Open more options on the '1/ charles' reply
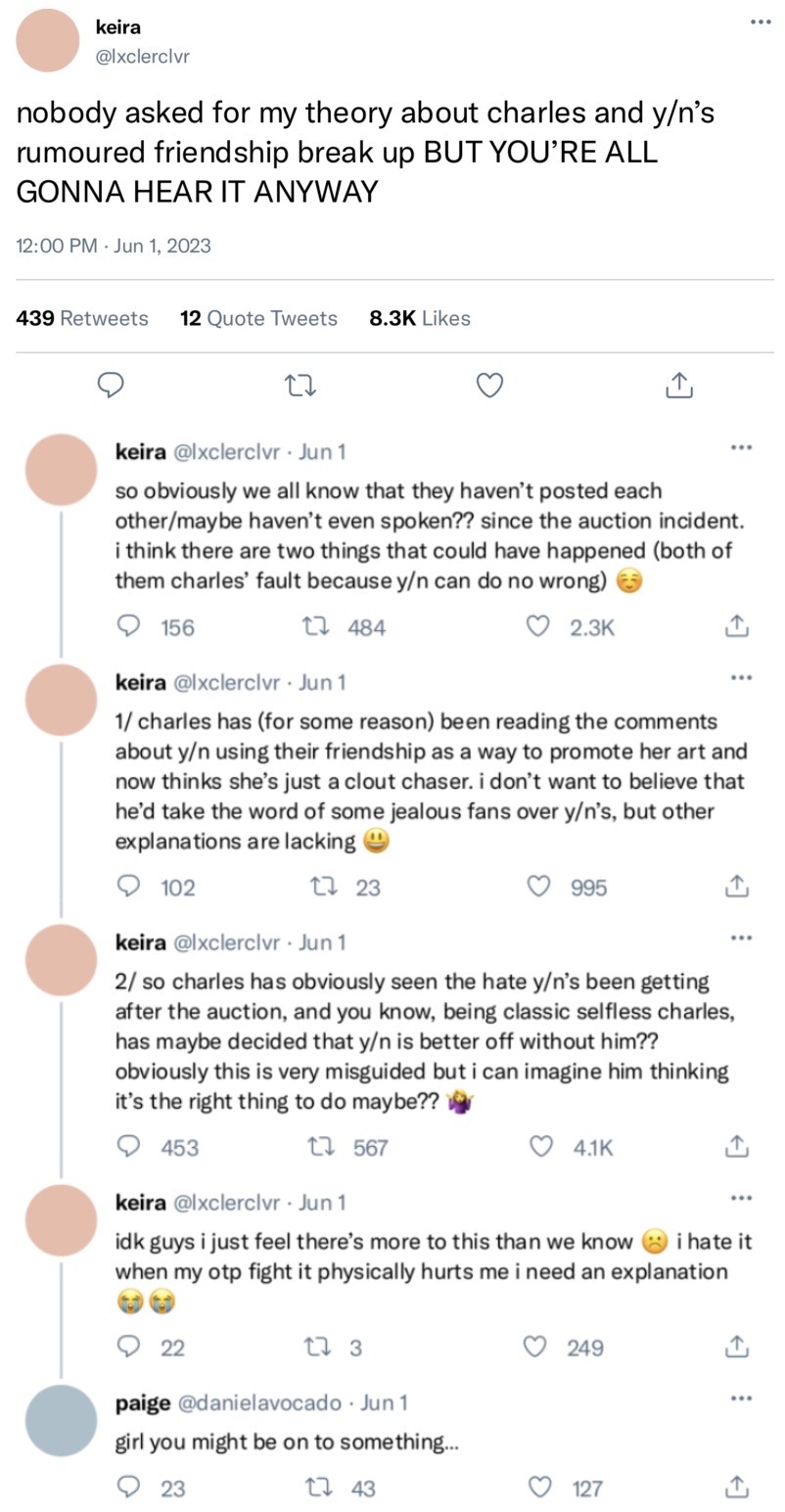785x1512 pixels. point(741,678)
